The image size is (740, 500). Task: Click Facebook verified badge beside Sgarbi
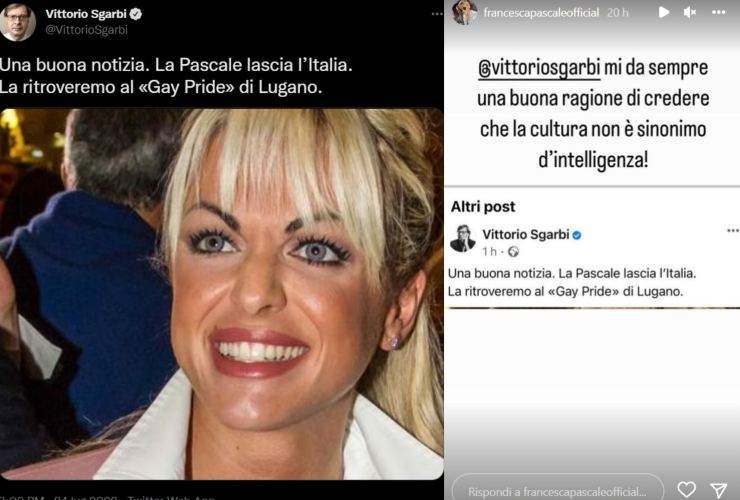(x=577, y=235)
